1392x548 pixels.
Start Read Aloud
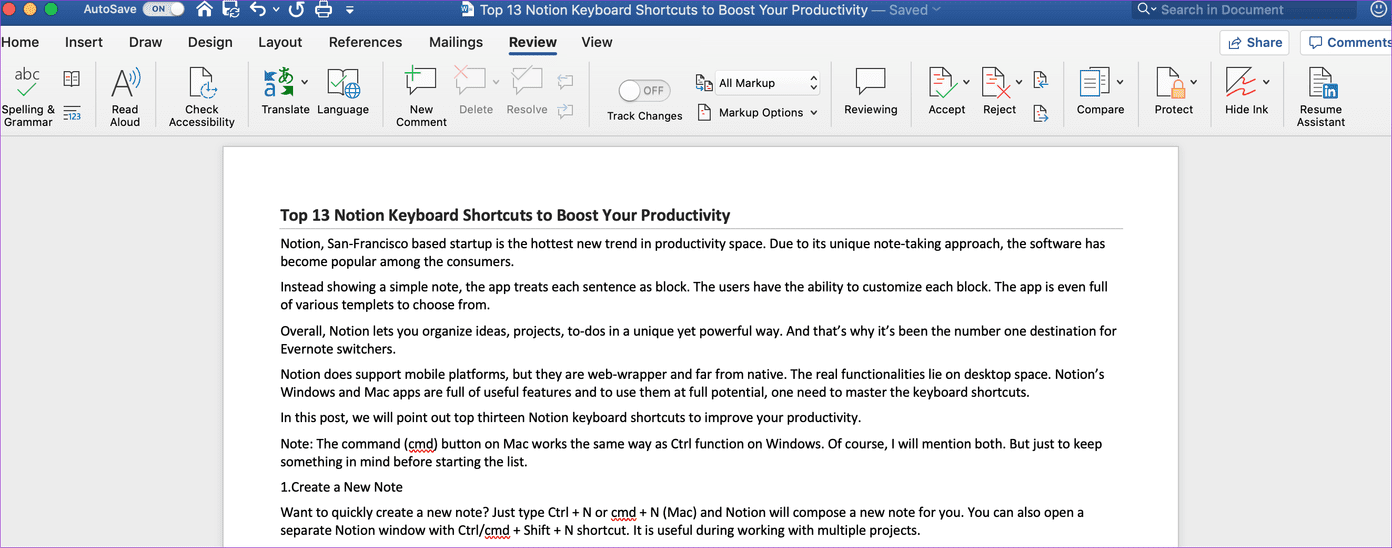click(x=125, y=97)
